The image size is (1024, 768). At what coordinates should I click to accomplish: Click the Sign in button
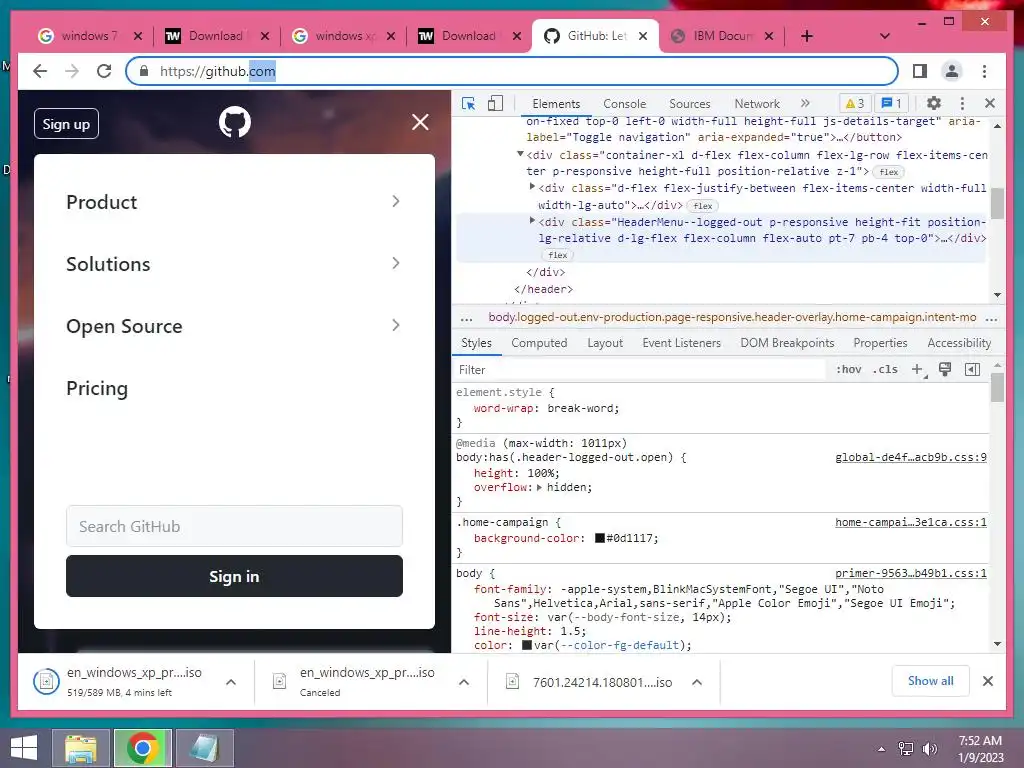tap(234, 576)
